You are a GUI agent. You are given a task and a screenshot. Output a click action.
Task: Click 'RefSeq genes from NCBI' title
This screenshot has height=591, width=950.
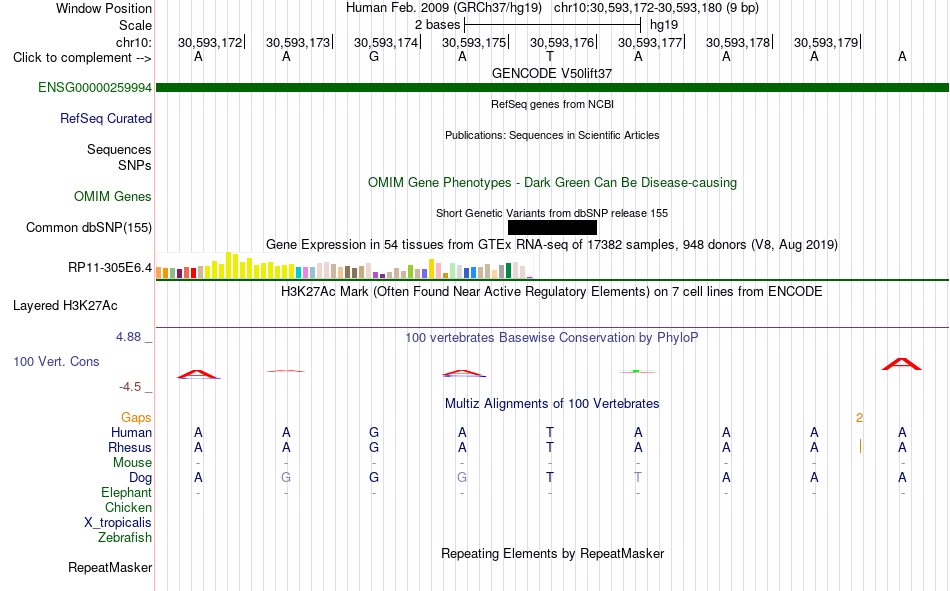(552, 104)
